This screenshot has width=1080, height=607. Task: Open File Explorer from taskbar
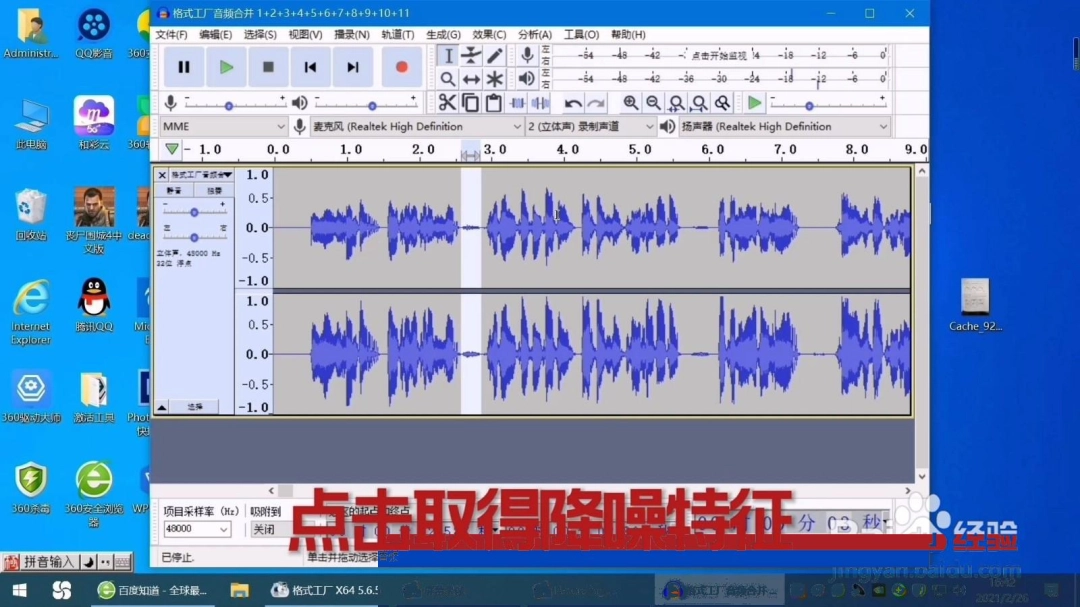(239, 590)
